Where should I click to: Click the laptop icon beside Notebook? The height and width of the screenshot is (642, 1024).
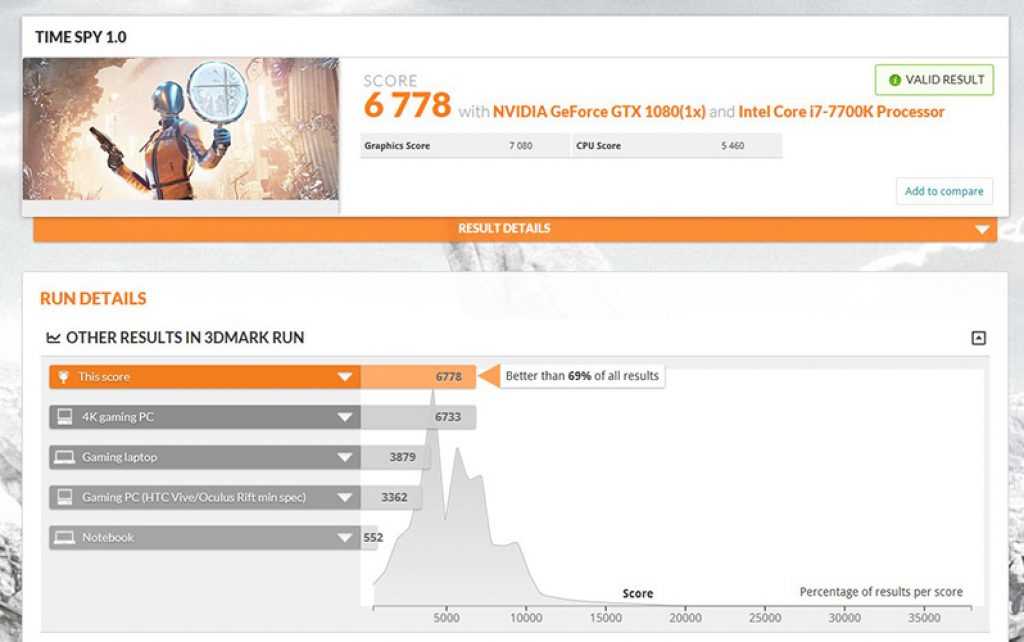pyautogui.click(x=64, y=538)
